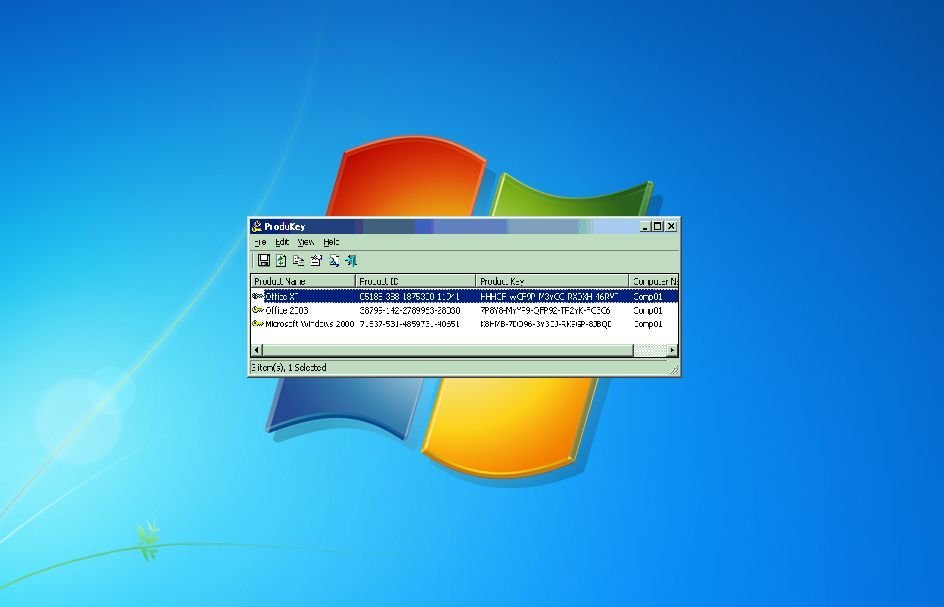
Task: Click the status bar item count text
Action: coord(289,367)
